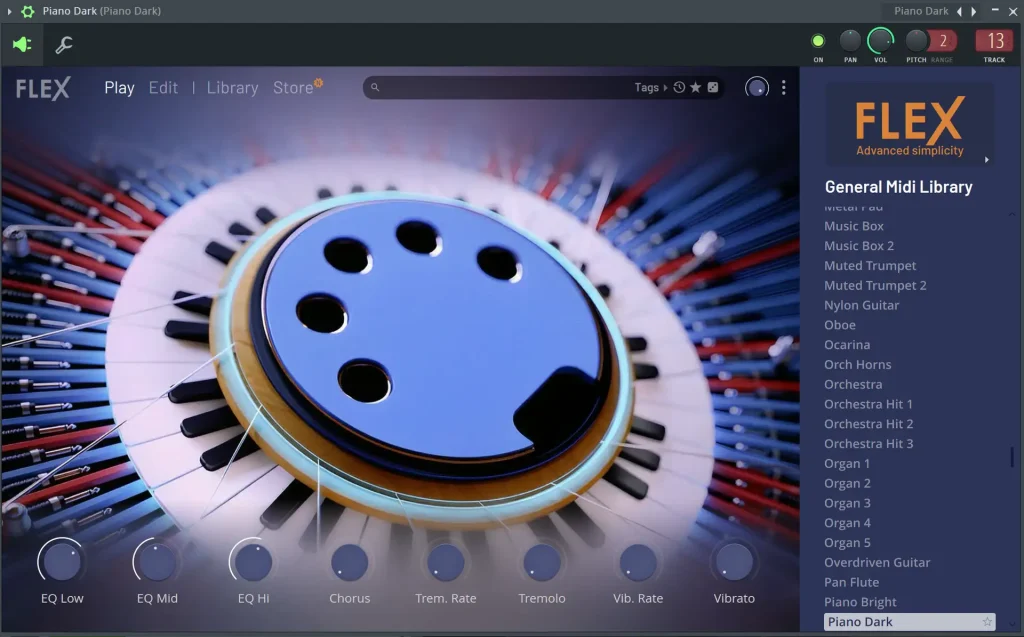Image resolution: width=1024 pixels, height=637 pixels.
Task: Click the Vibrato knob
Action: coord(734,561)
